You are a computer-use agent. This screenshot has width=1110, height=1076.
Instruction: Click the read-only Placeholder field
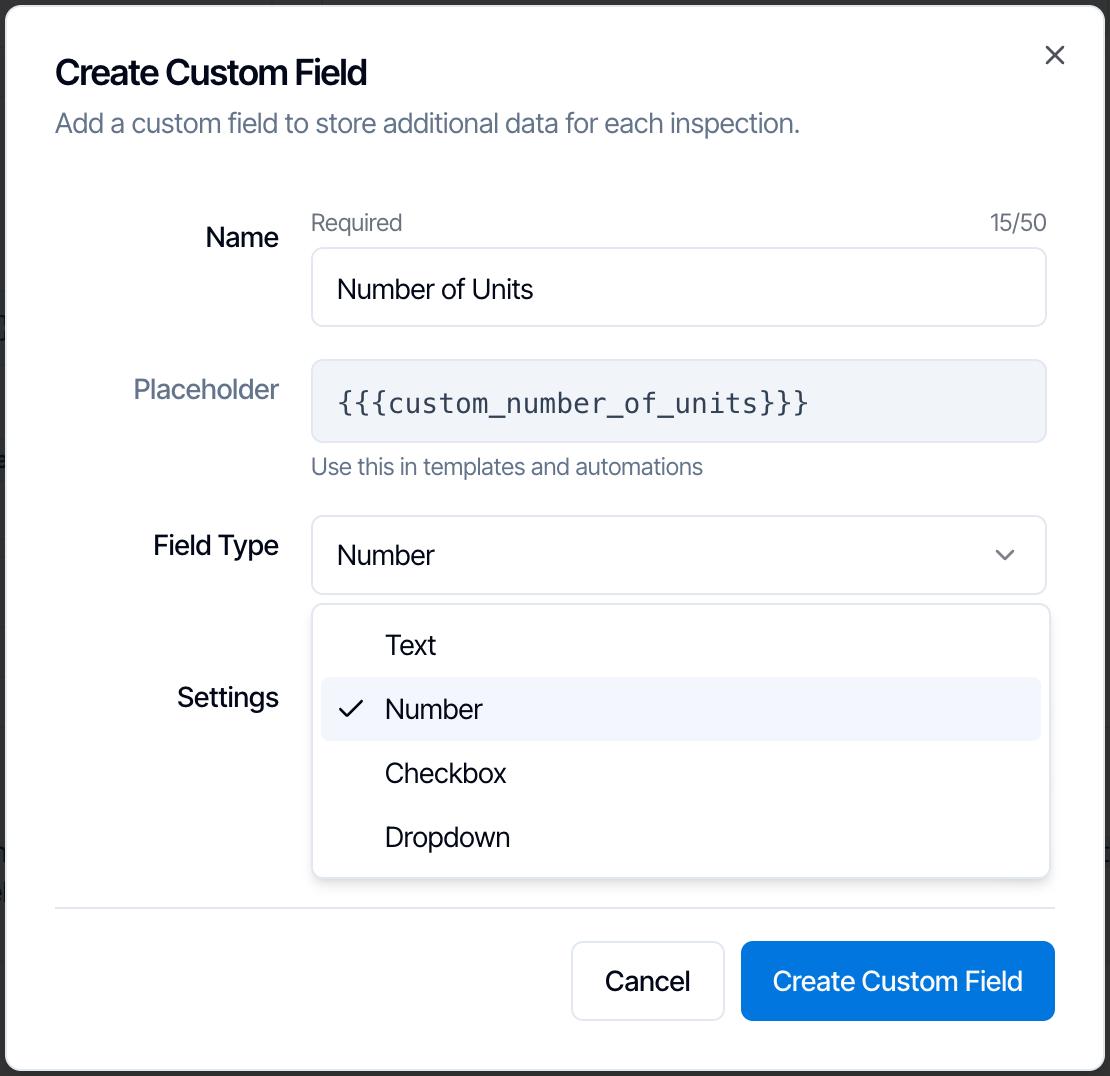click(x=678, y=401)
